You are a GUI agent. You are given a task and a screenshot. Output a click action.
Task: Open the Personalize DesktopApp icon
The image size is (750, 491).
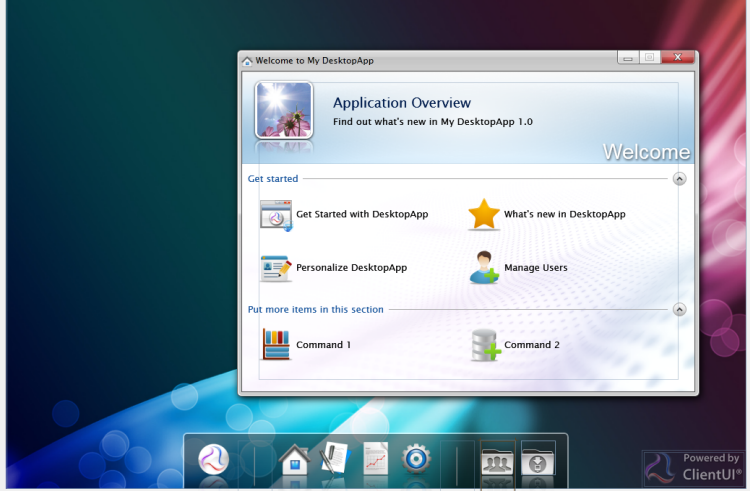[276, 268]
